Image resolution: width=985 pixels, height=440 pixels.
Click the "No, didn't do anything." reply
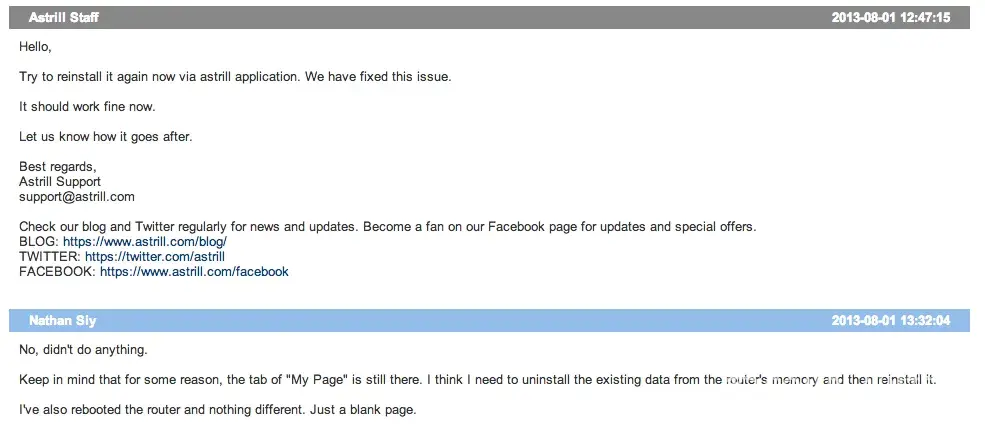[x=83, y=350]
